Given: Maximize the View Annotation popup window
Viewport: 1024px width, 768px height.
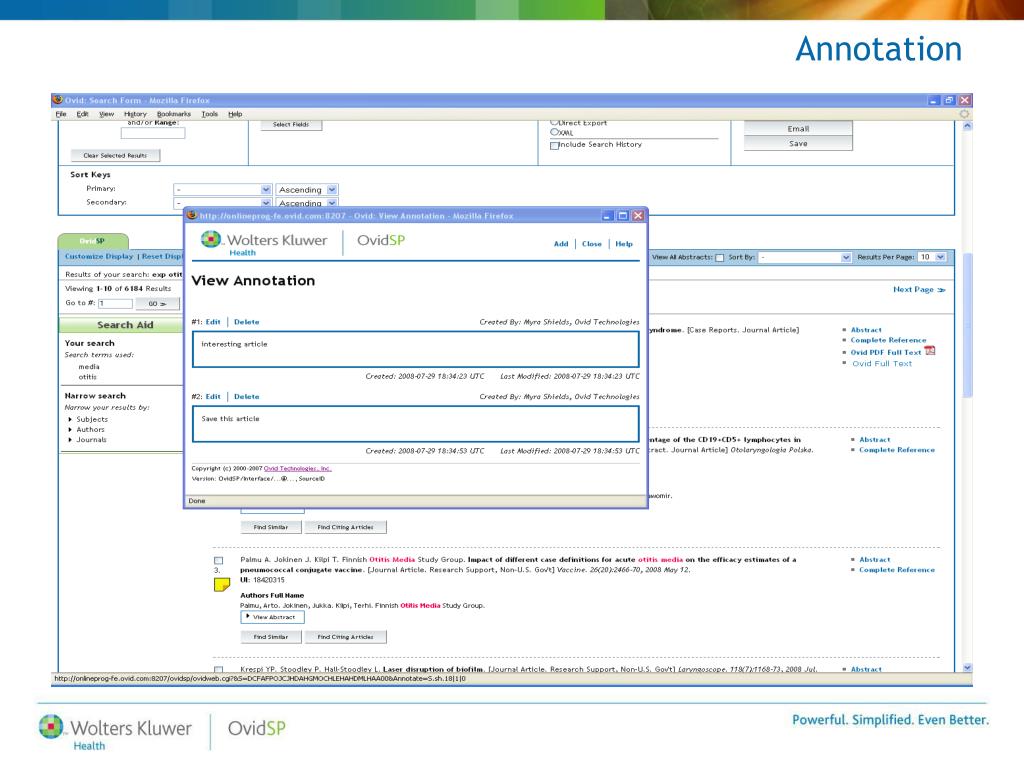Looking at the screenshot, I should (x=623, y=216).
